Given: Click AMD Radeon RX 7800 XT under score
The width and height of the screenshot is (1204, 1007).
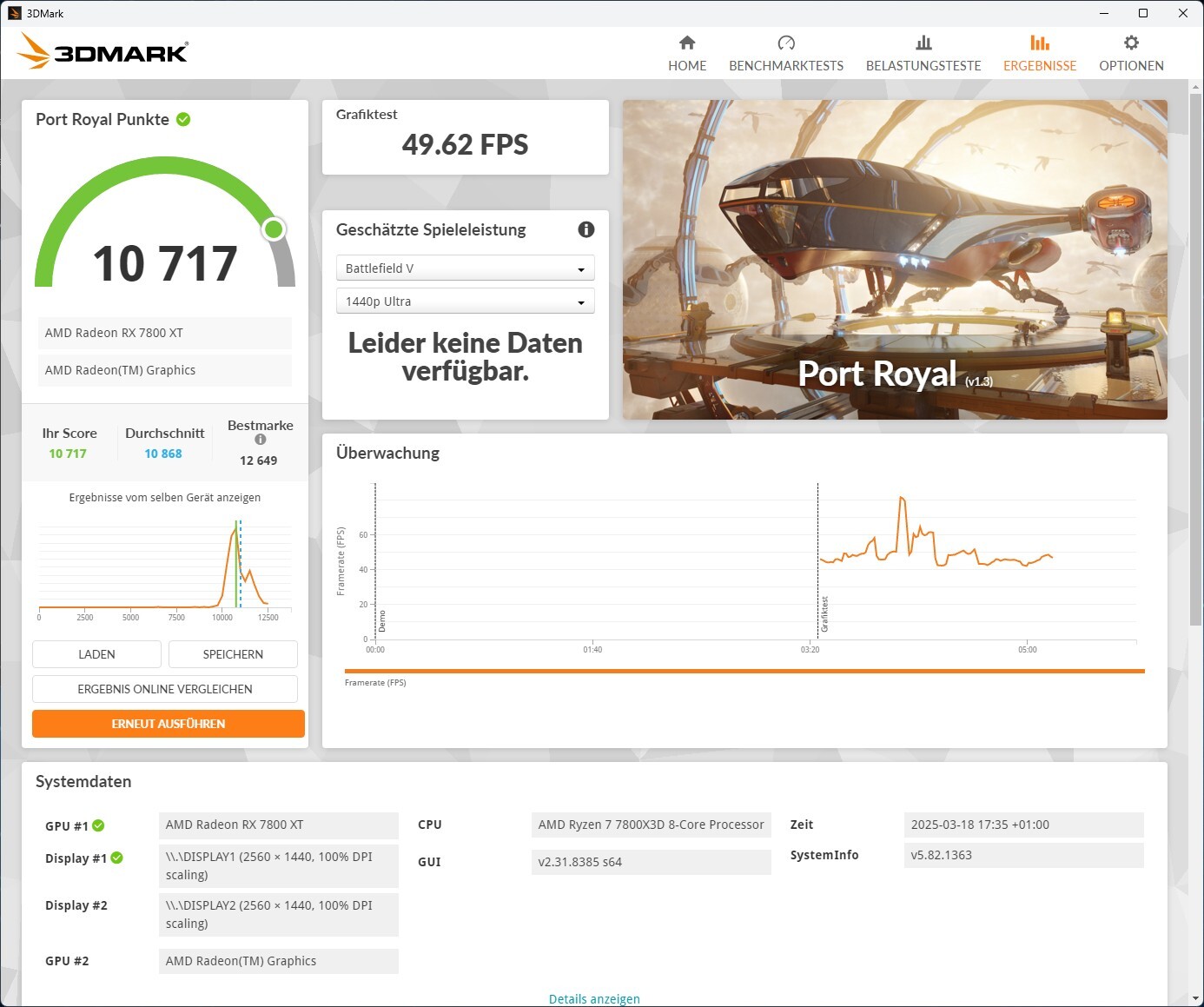Looking at the screenshot, I should (x=165, y=333).
